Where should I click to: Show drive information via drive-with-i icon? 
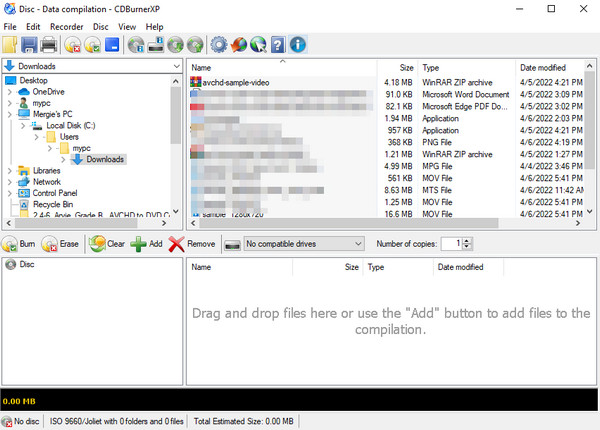point(156,45)
